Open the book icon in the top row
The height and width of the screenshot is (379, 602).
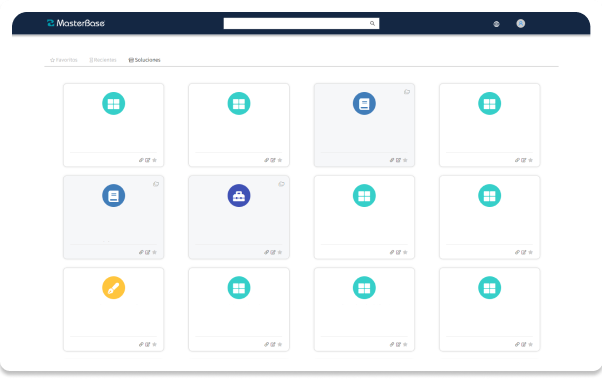(x=364, y=103)
